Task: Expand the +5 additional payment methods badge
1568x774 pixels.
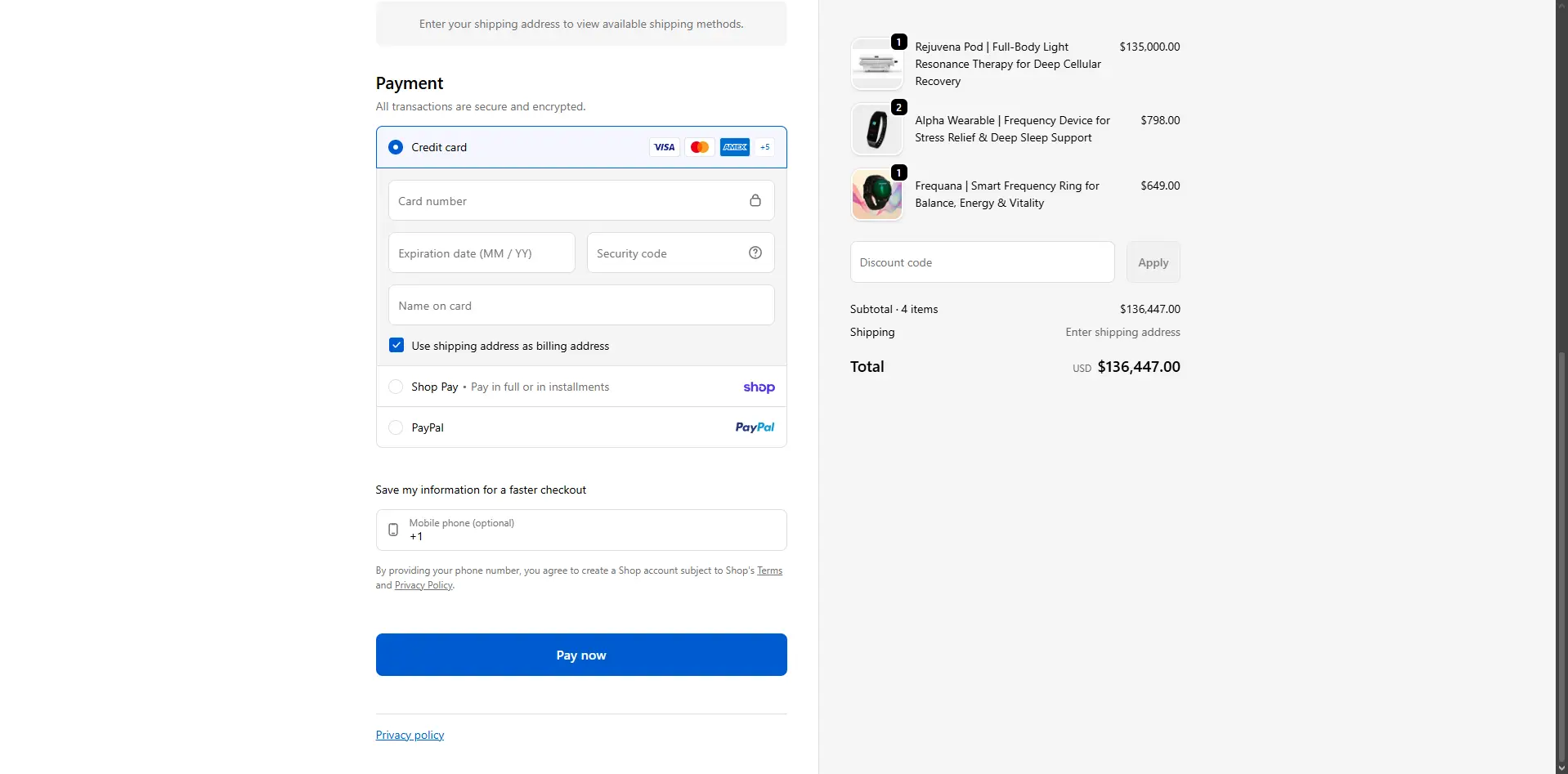Action: click(764, 147)
